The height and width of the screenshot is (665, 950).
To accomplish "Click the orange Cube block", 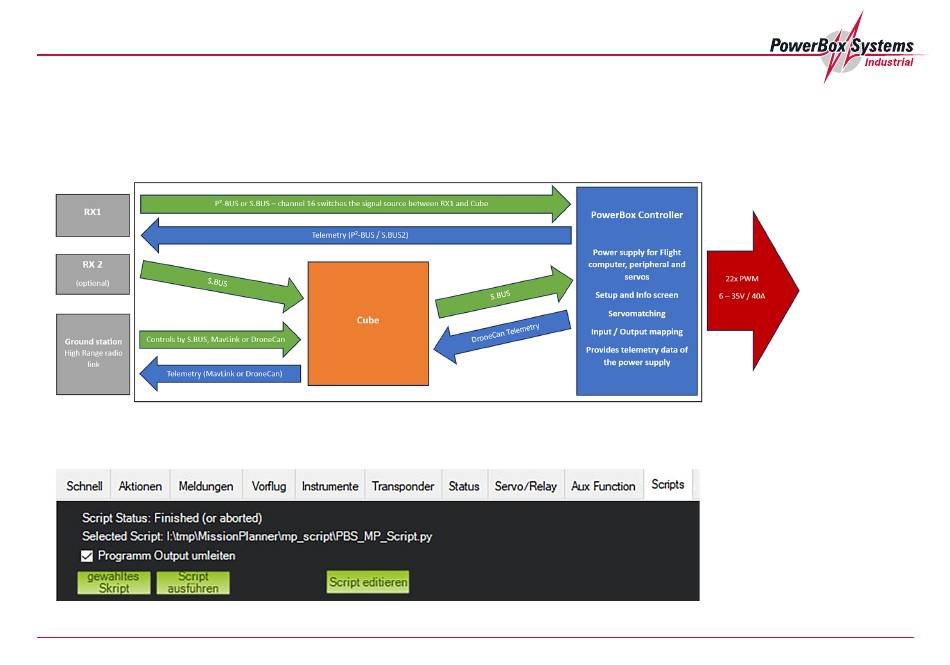I will tap(368, 323).
